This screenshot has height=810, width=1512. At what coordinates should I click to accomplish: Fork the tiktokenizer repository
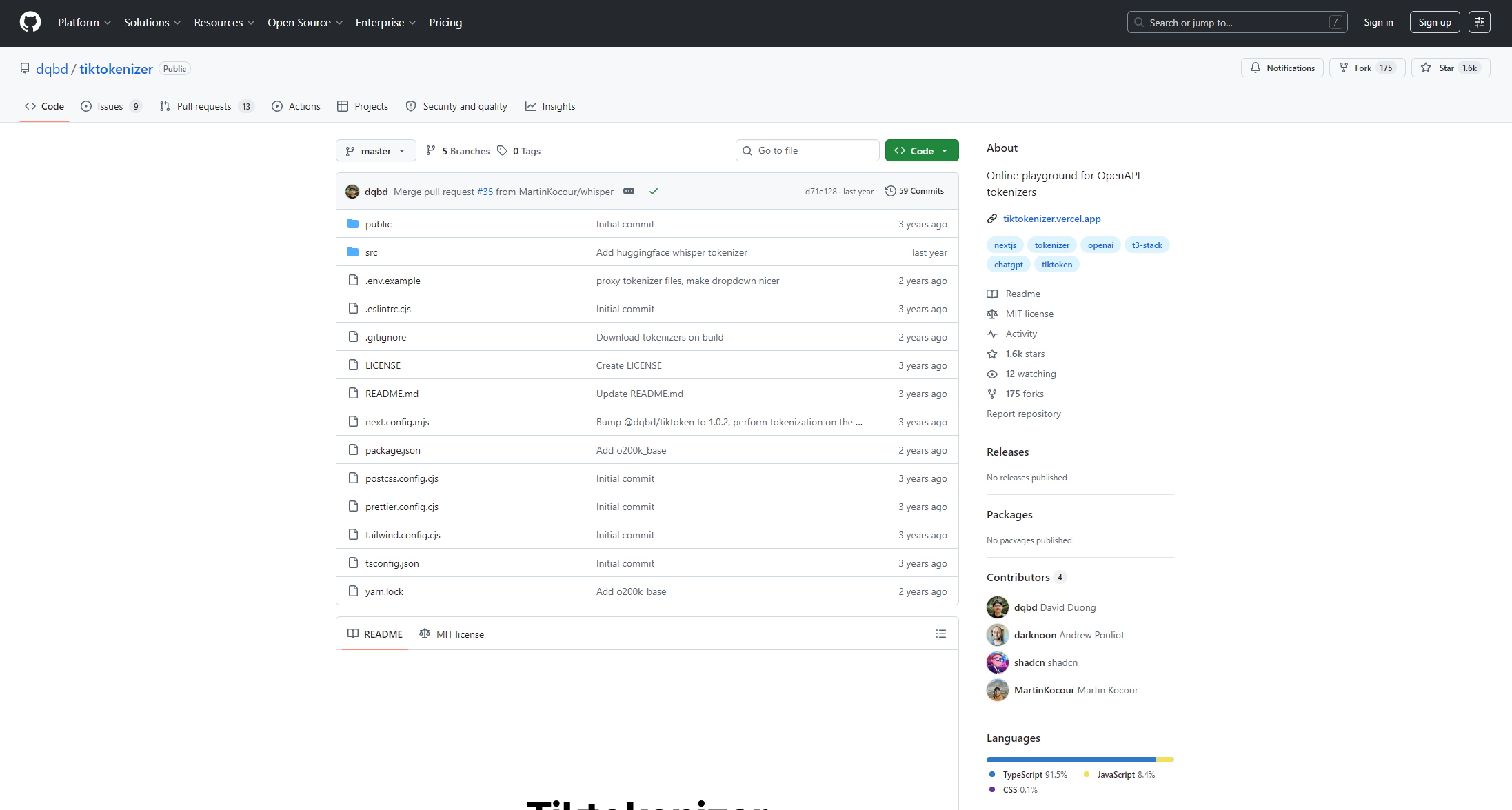coord(1367,68)
